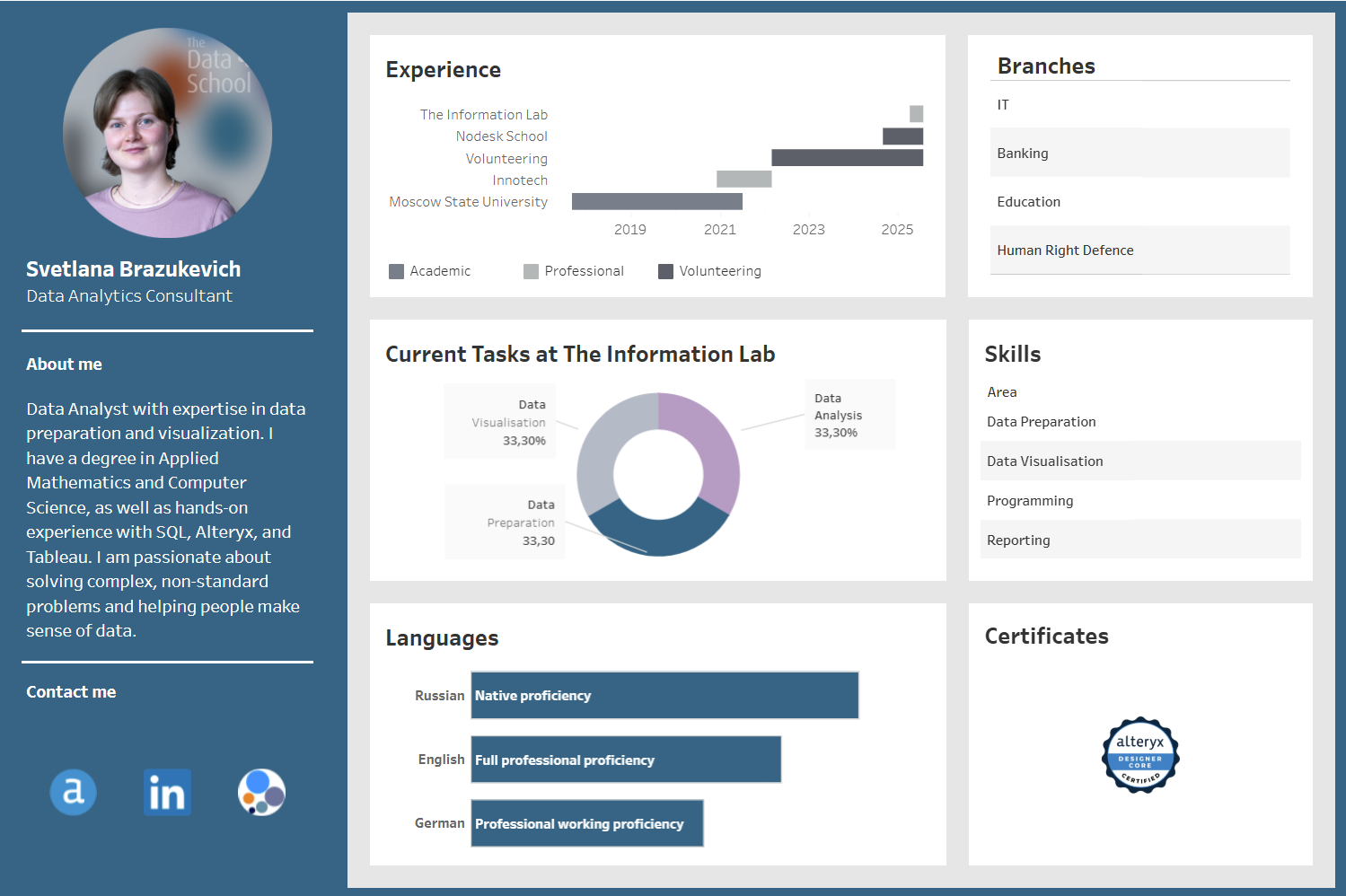Click the Area column header in Skills
This screenshot has width=1346, height=896.
1002,392
